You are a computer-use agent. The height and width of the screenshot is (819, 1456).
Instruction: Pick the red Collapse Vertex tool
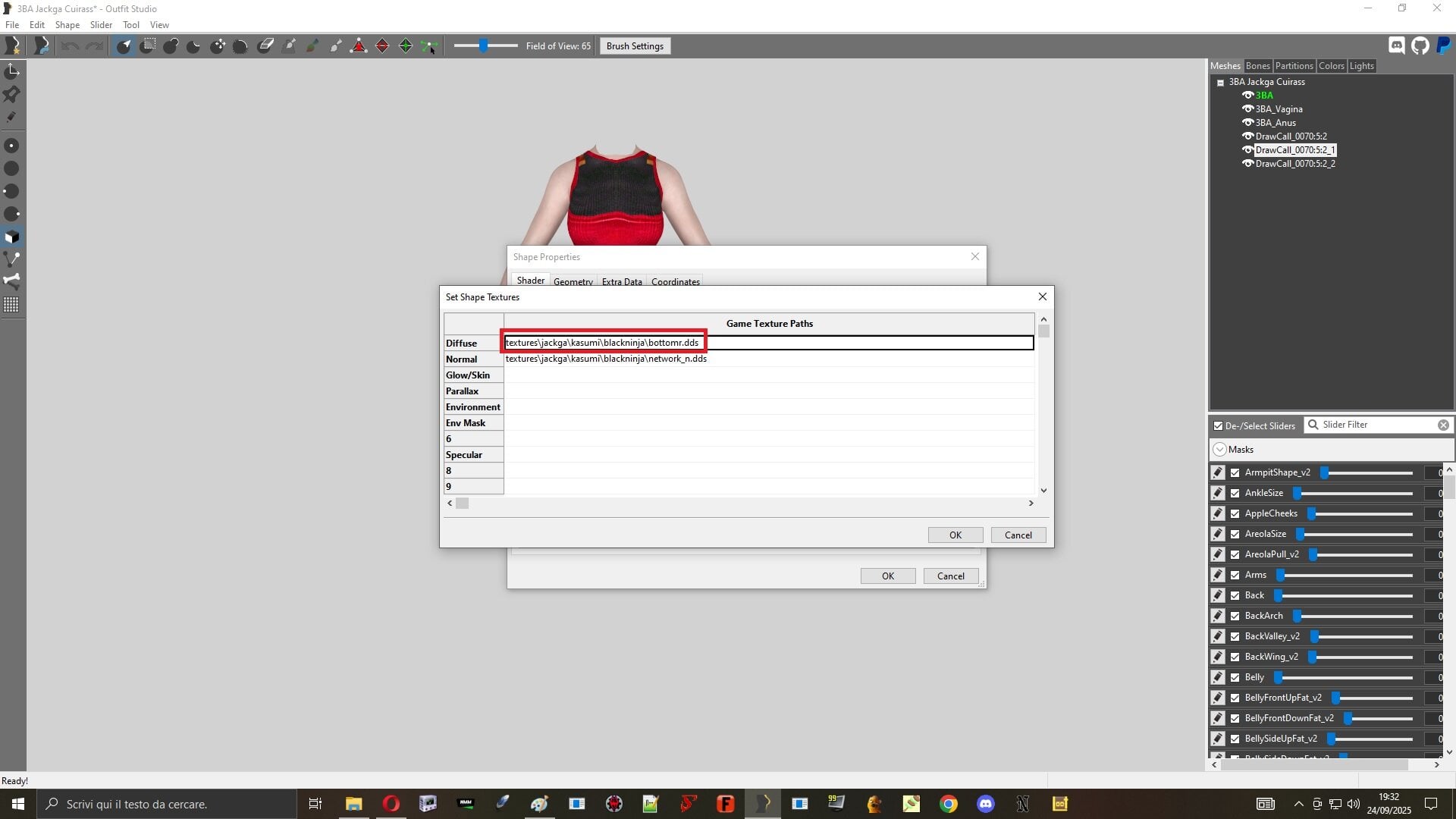(359, 46)
